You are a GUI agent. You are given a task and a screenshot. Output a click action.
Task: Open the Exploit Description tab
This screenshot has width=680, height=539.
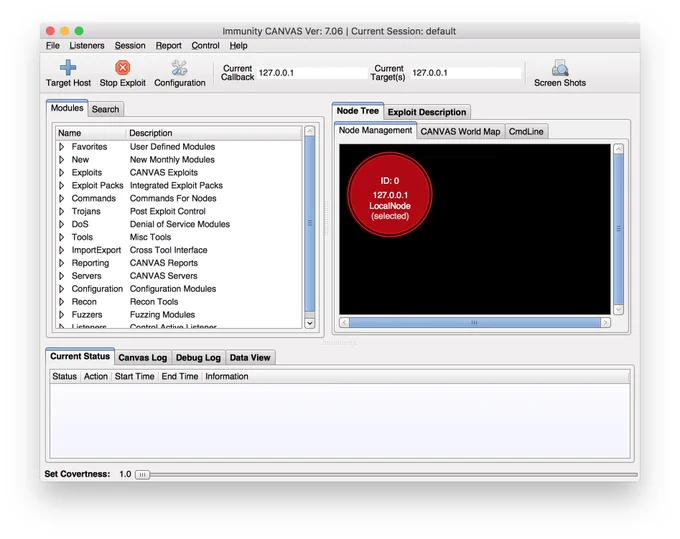pos(427,112)
